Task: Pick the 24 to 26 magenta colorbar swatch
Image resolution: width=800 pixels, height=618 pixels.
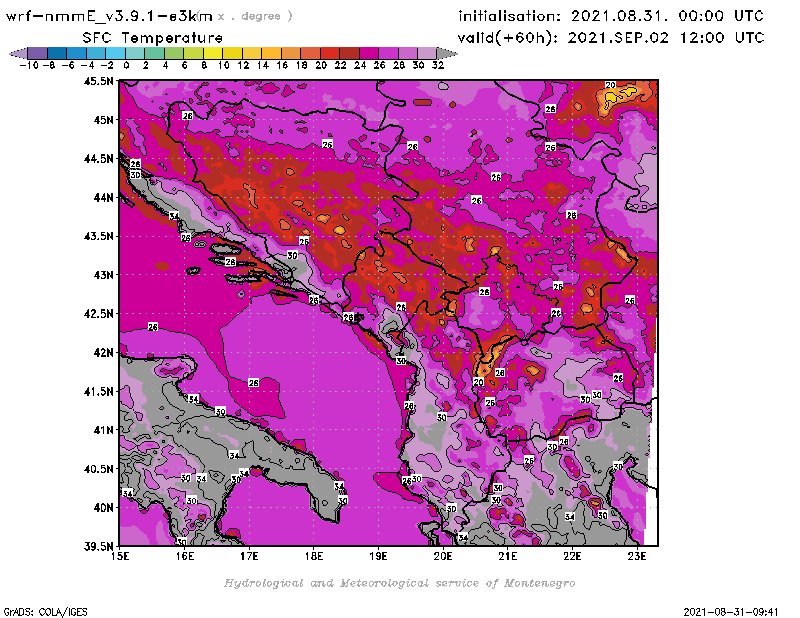Action: (x=369, y=53)
